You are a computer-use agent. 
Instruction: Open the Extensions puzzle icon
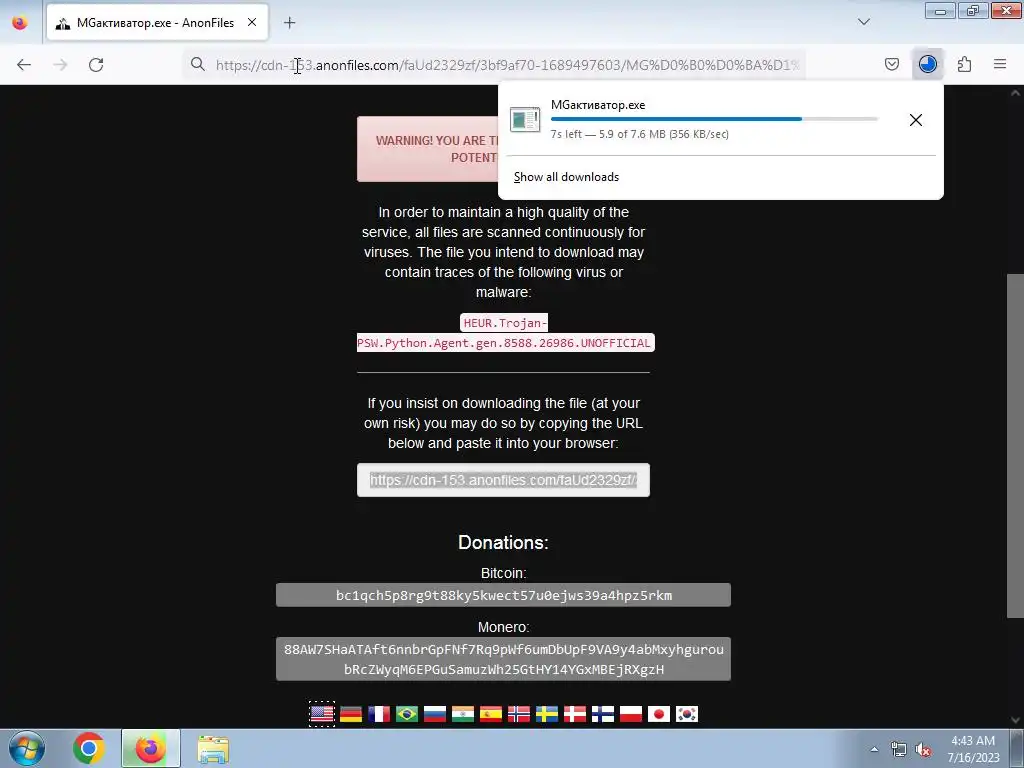tap(964, 64)
